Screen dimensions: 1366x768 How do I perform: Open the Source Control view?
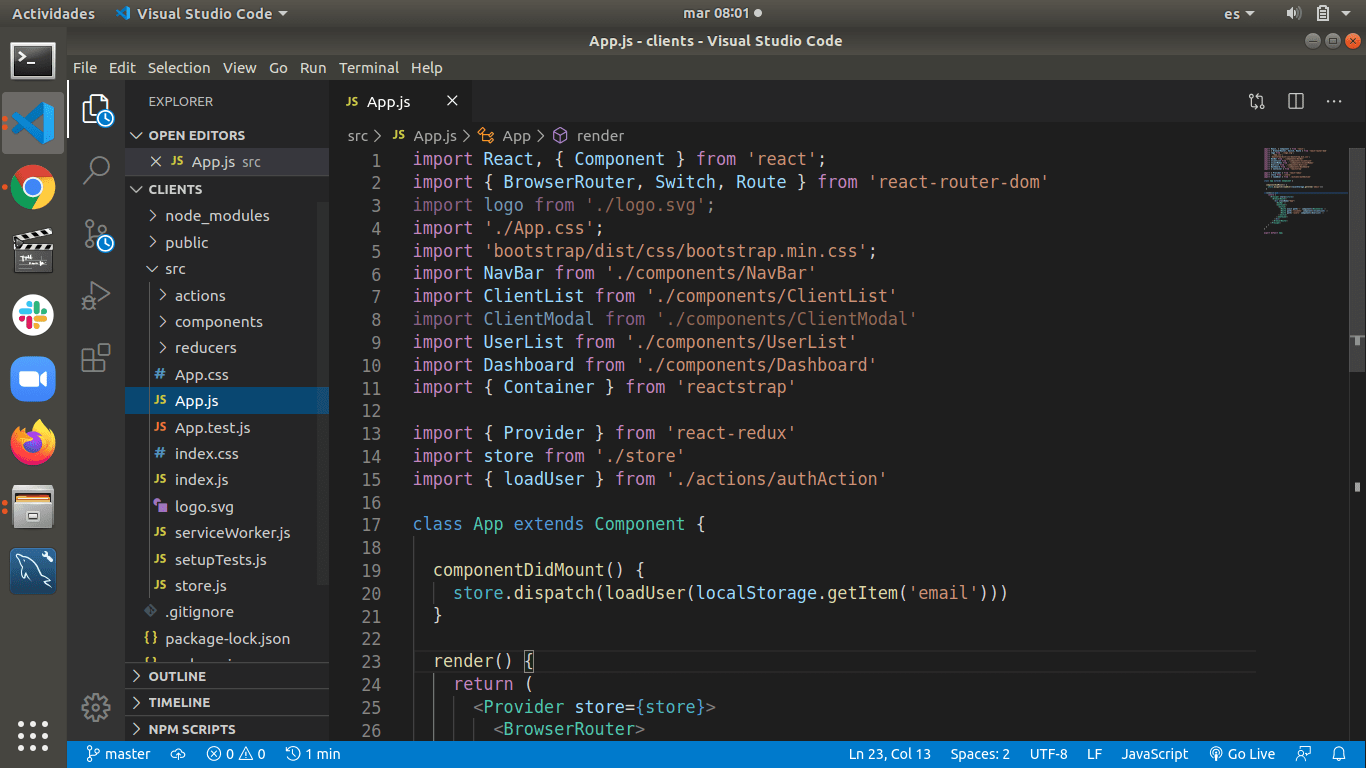[x=96, y=235]
